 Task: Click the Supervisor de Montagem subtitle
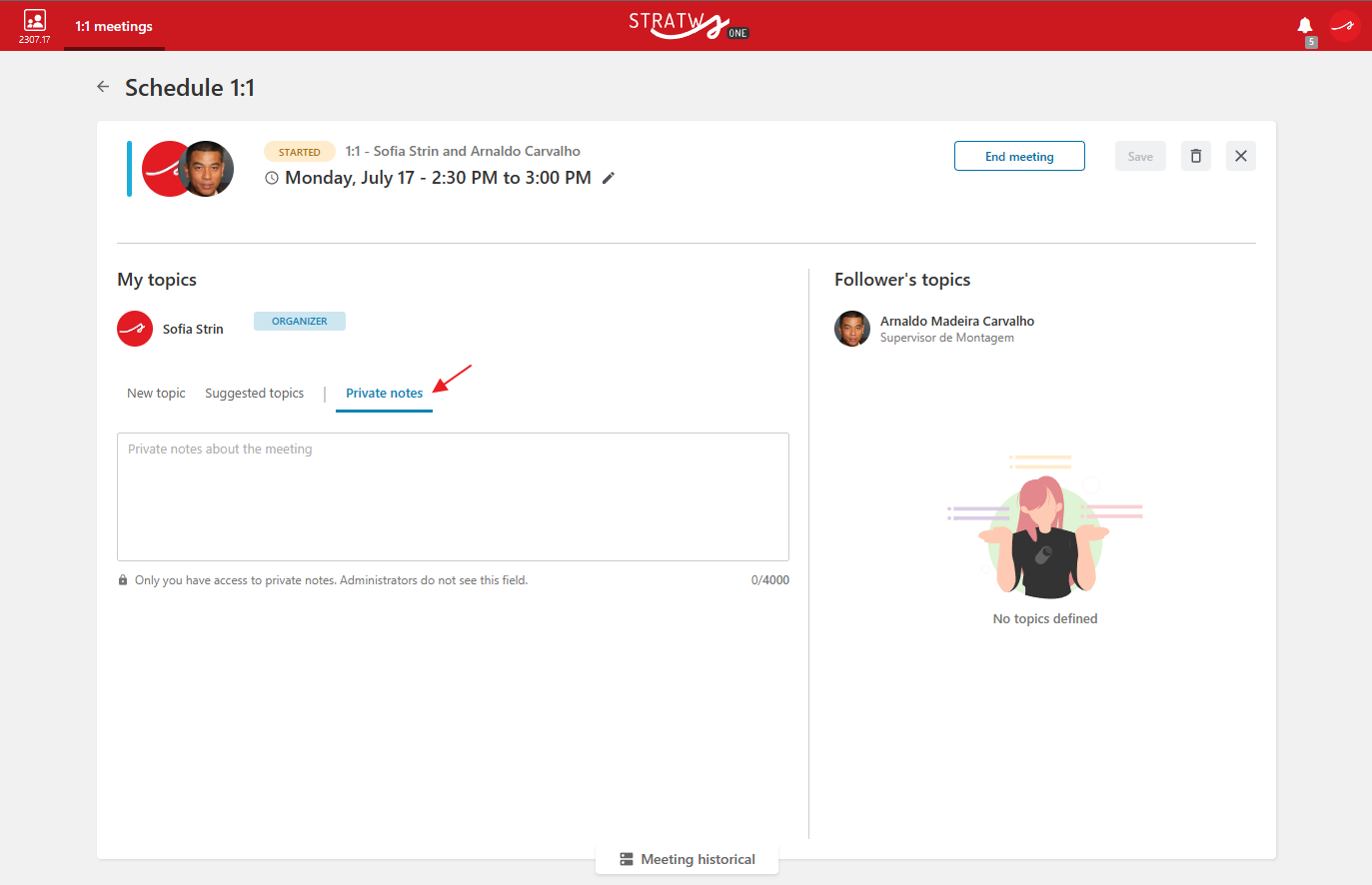click(x=947, y=338)
